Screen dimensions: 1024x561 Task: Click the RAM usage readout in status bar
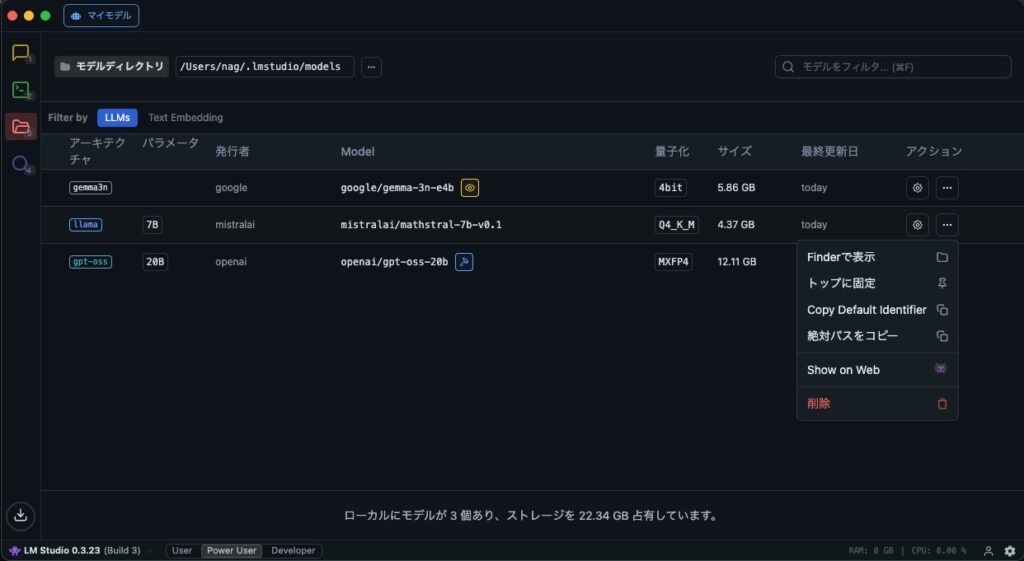click(871, 551)
